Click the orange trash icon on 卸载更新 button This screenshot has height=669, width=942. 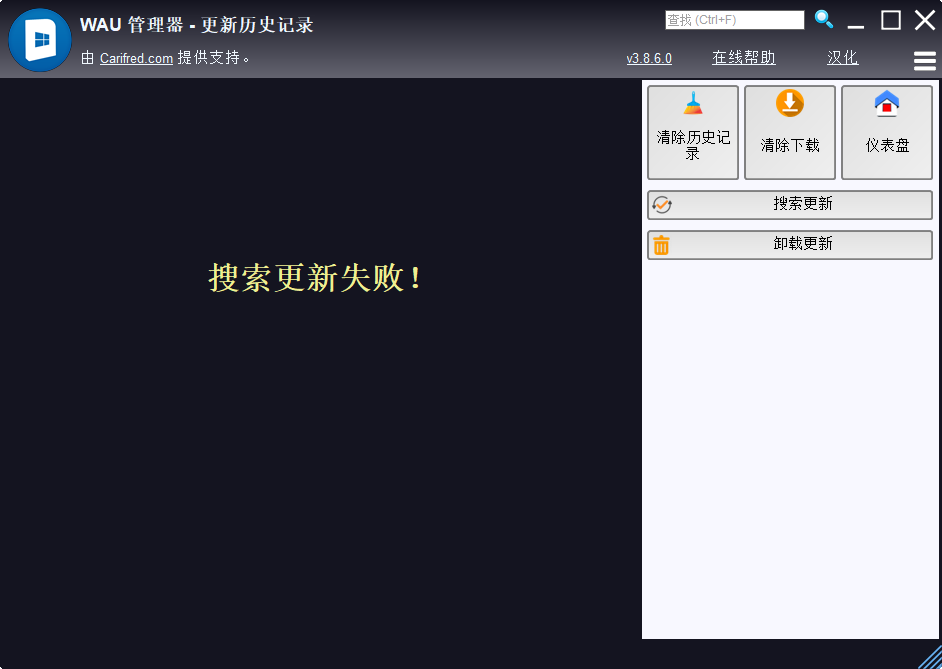(x=661, y=244)
